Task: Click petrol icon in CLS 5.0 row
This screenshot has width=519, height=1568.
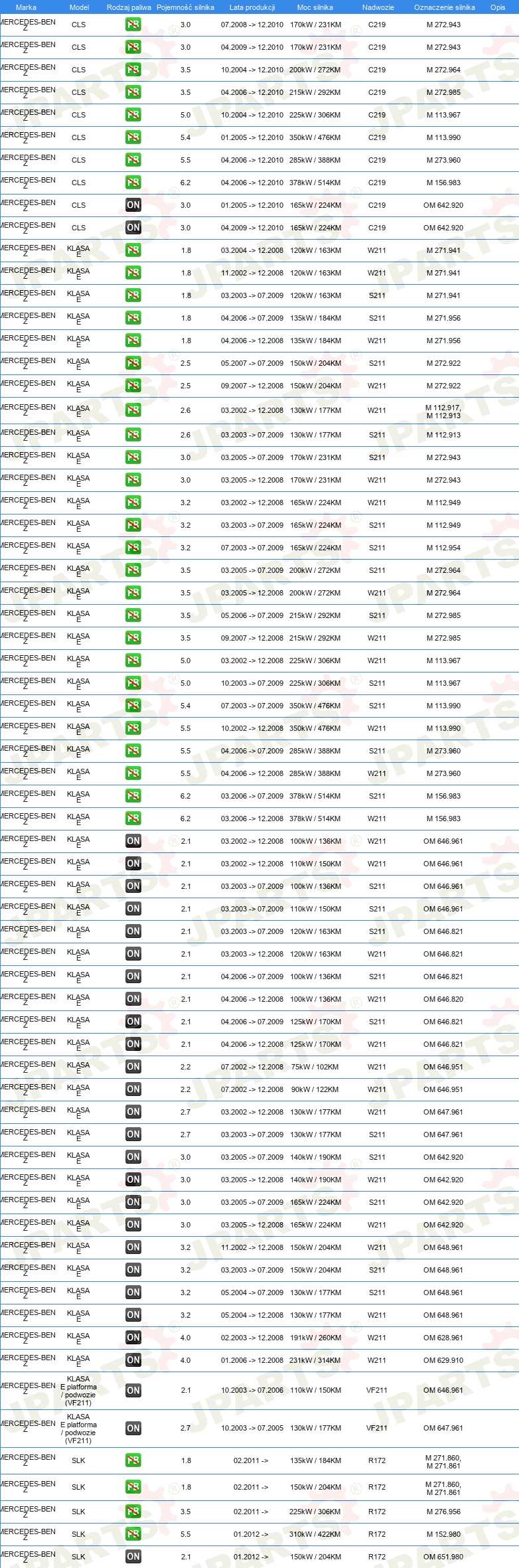Action: click(133, 115)
